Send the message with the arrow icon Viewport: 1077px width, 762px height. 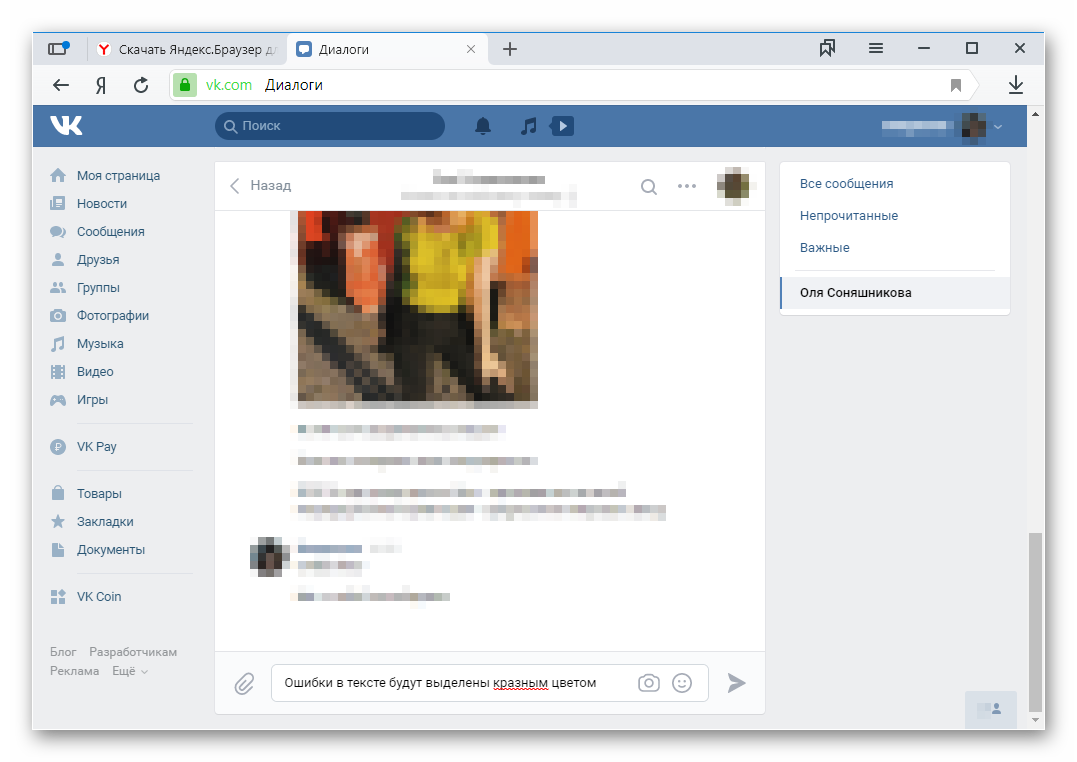pyautogui.click(x=736, y=682)
